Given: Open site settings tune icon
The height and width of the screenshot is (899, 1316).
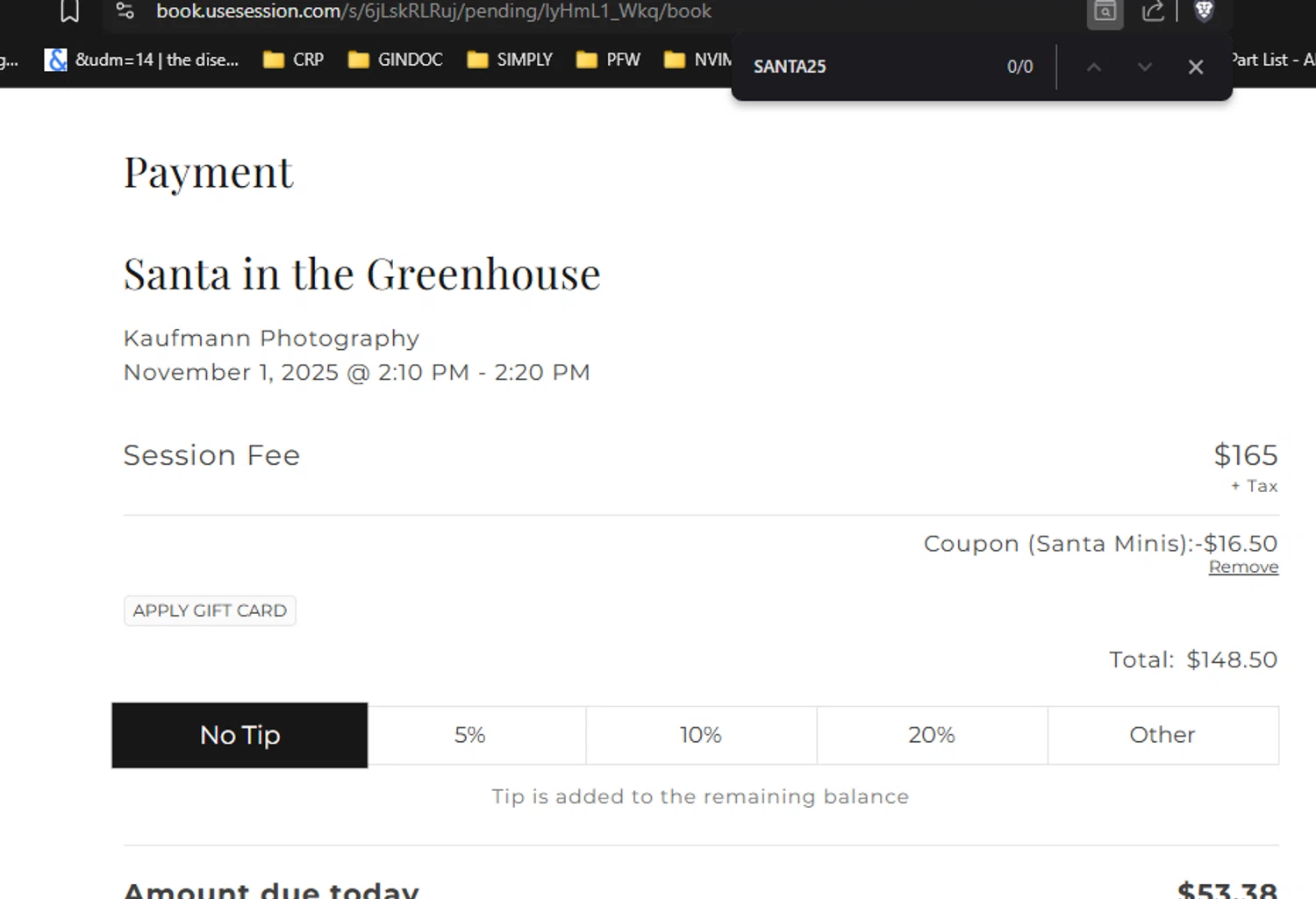Looking at the screenshot, I should tap(125, 11).
